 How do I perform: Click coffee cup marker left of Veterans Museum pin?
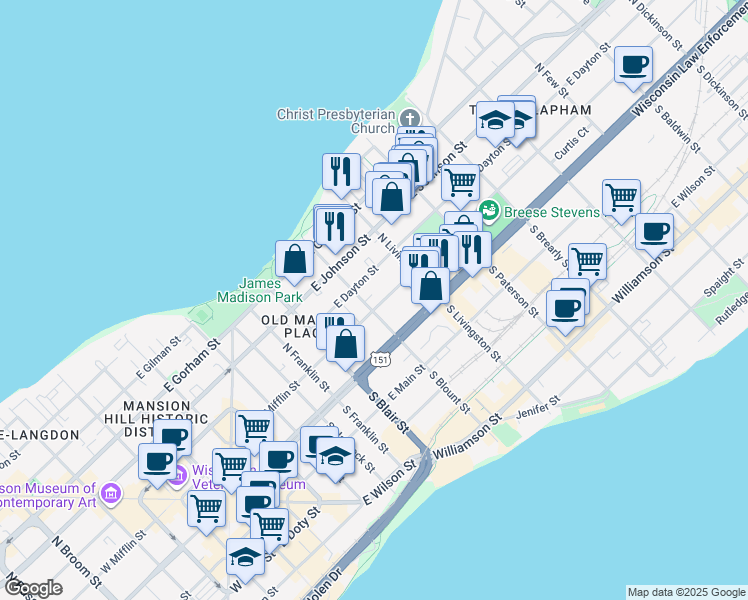click(157, 463)
